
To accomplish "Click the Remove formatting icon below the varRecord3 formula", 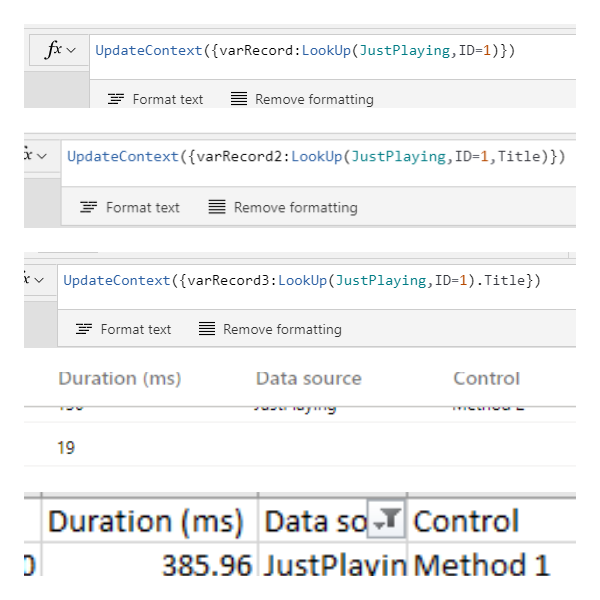I will pyautogui.click(x=207, y=328).
